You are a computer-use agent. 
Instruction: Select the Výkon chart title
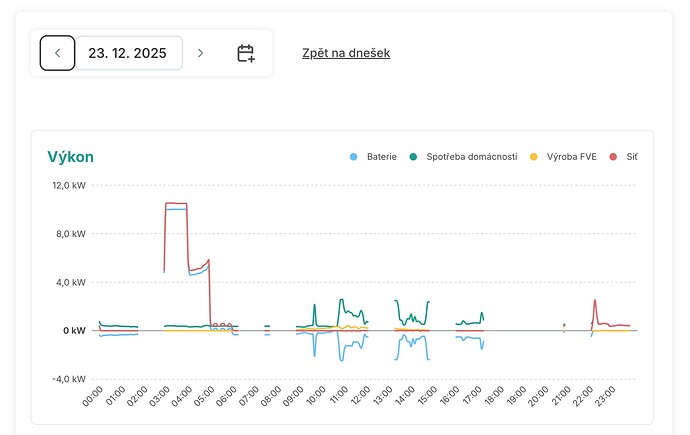click(71, 157)
